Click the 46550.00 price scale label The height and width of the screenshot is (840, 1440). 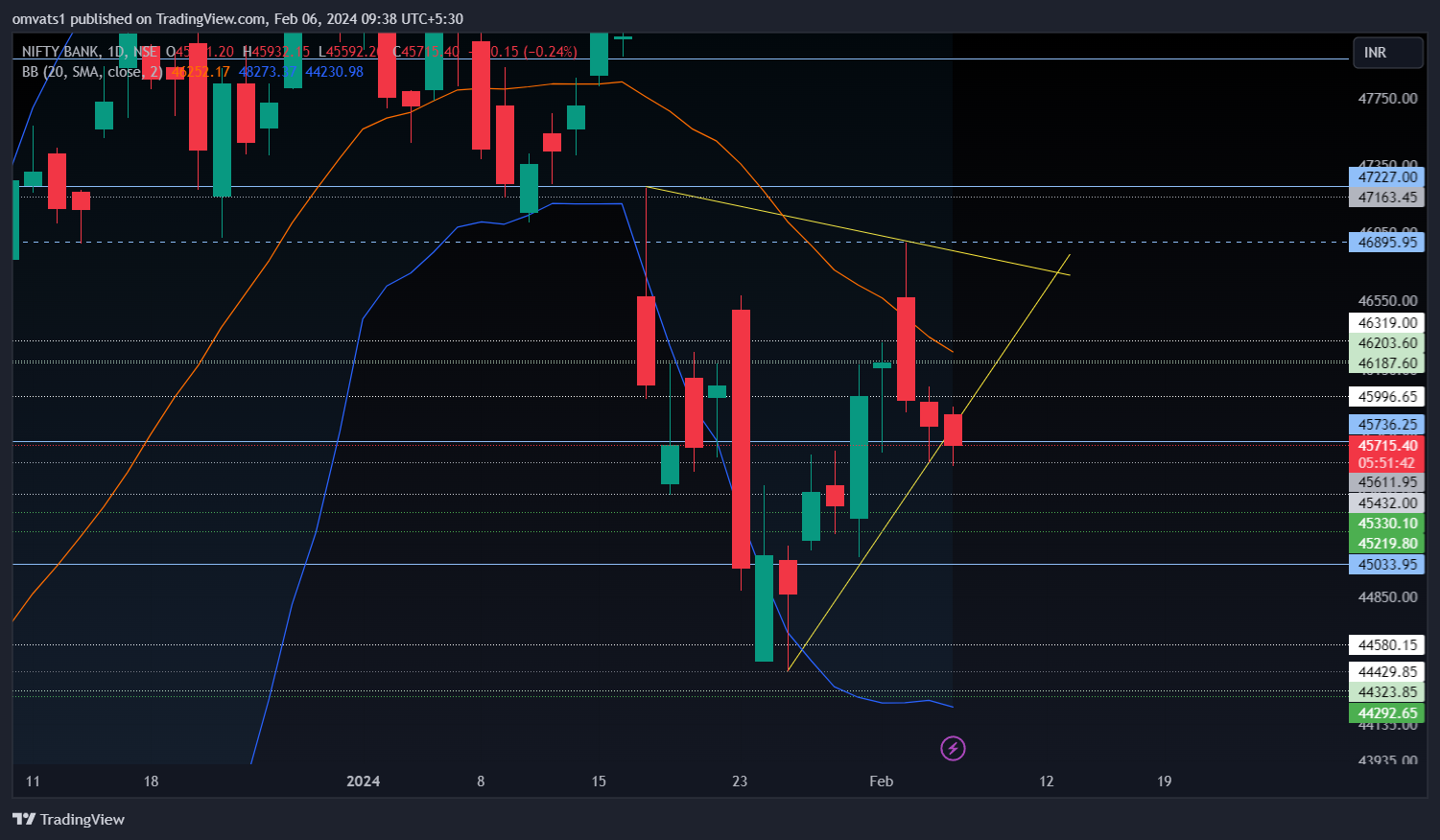tap(1387, 301)
